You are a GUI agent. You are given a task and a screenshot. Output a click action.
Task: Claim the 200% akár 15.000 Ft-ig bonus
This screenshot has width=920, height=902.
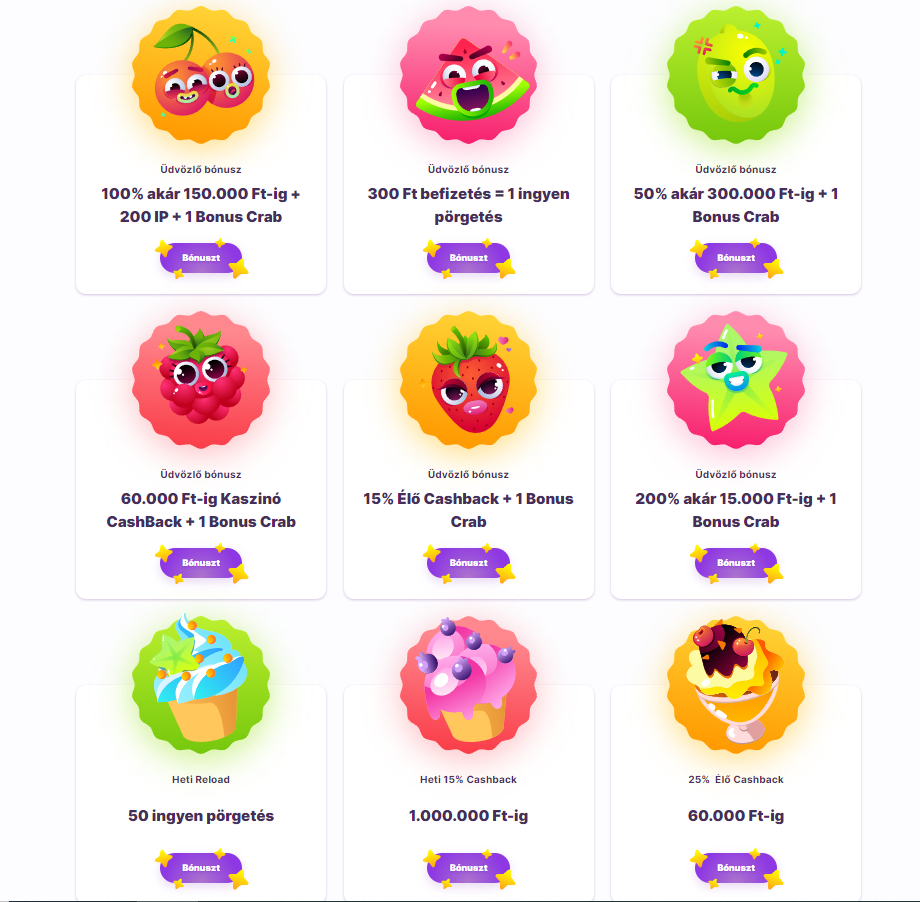click(x=736, y=563)
